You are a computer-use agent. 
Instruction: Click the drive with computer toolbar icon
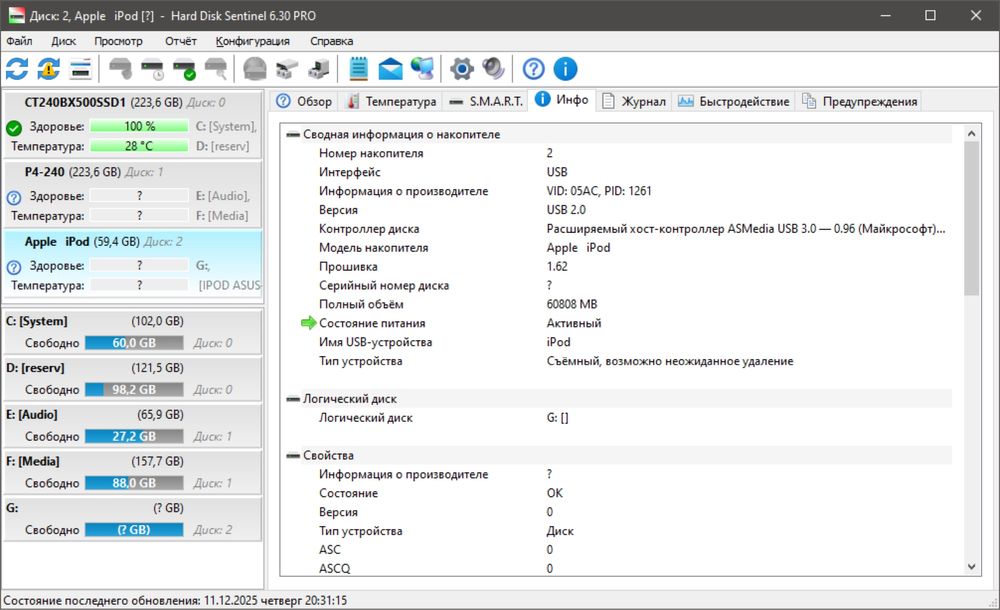(319, 69)
